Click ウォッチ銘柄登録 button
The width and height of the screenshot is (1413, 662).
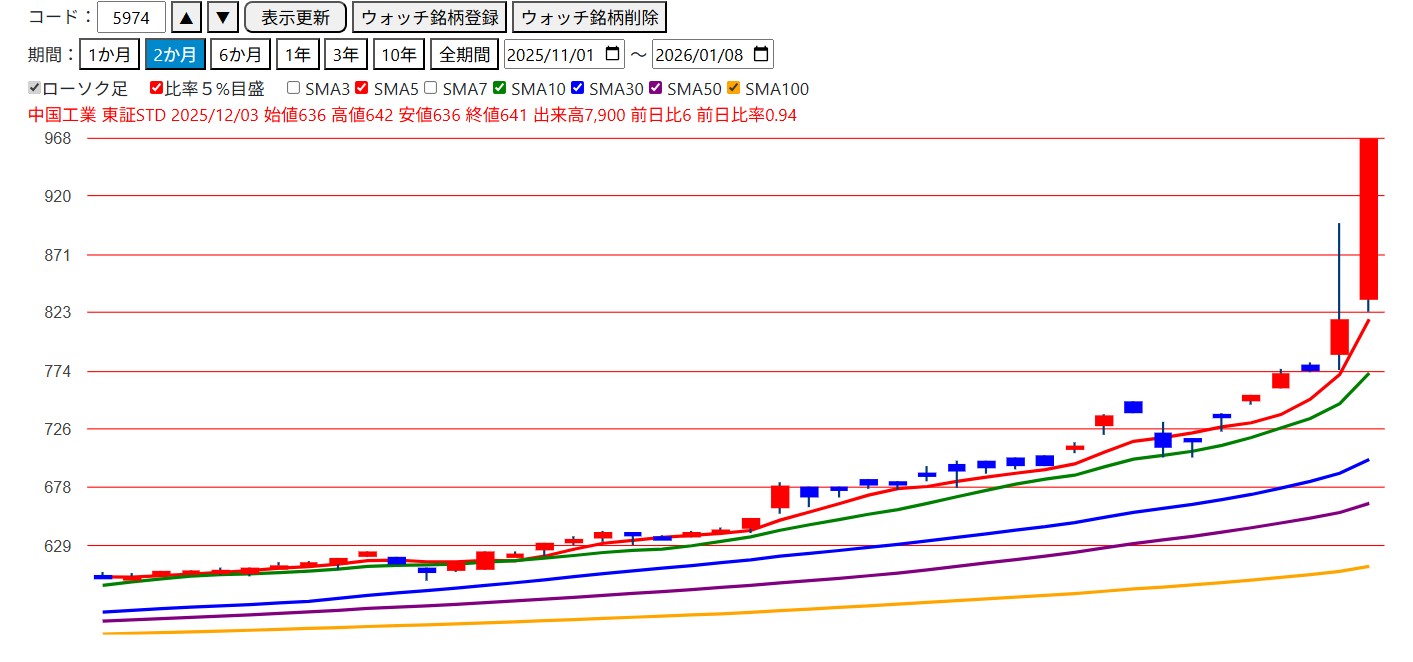click(x=429, y=17)
